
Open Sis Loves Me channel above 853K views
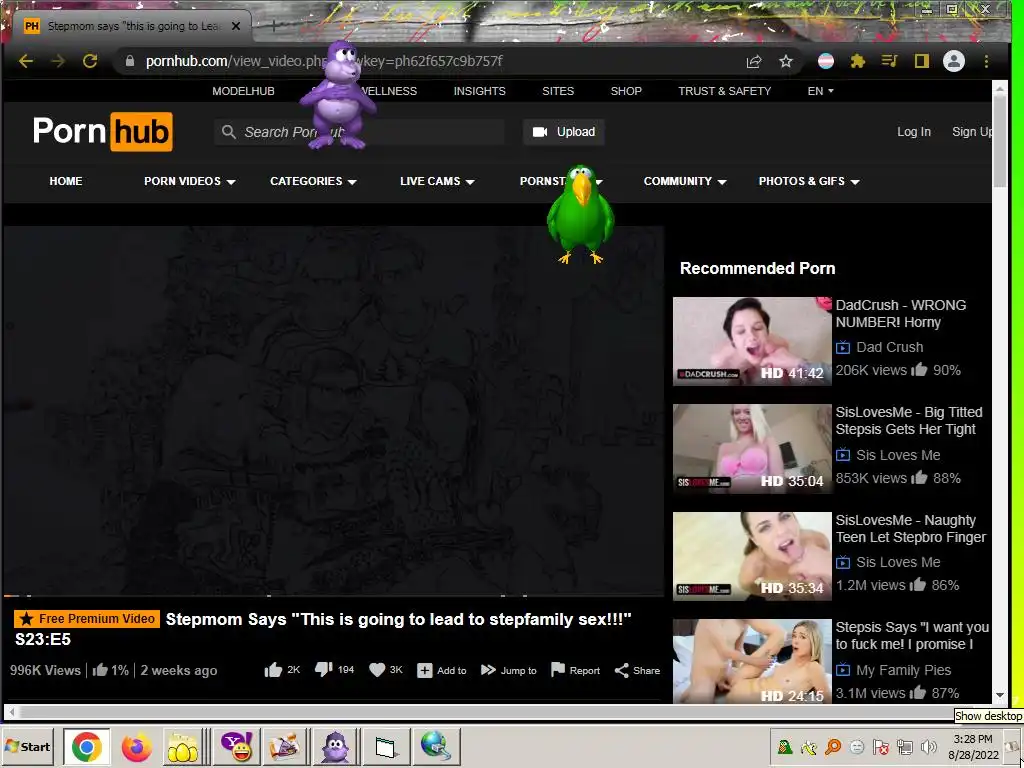[x=898, y=455]
